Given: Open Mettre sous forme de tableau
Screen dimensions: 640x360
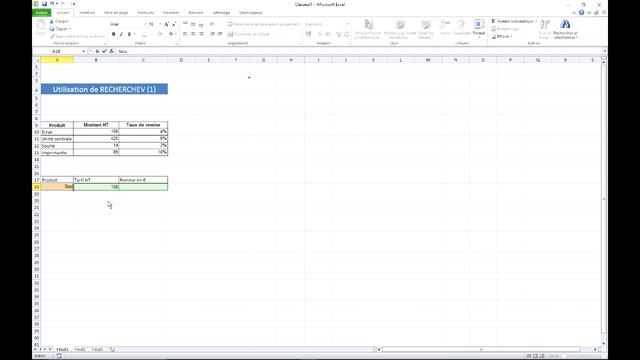Looking at the screenshot, I should (400, 29).
